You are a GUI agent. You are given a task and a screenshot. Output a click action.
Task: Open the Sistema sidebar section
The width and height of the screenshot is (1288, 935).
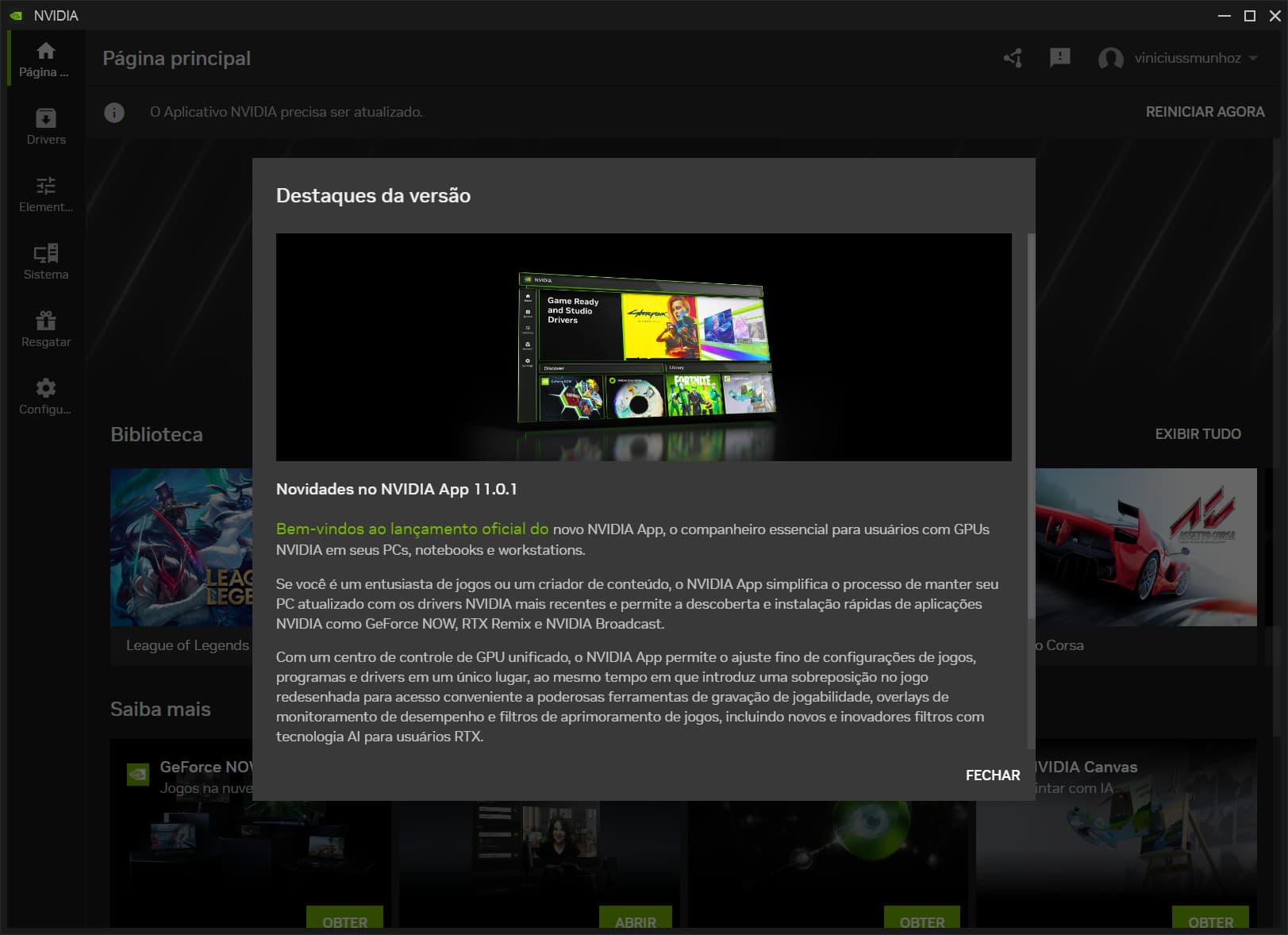pos(46,261)
